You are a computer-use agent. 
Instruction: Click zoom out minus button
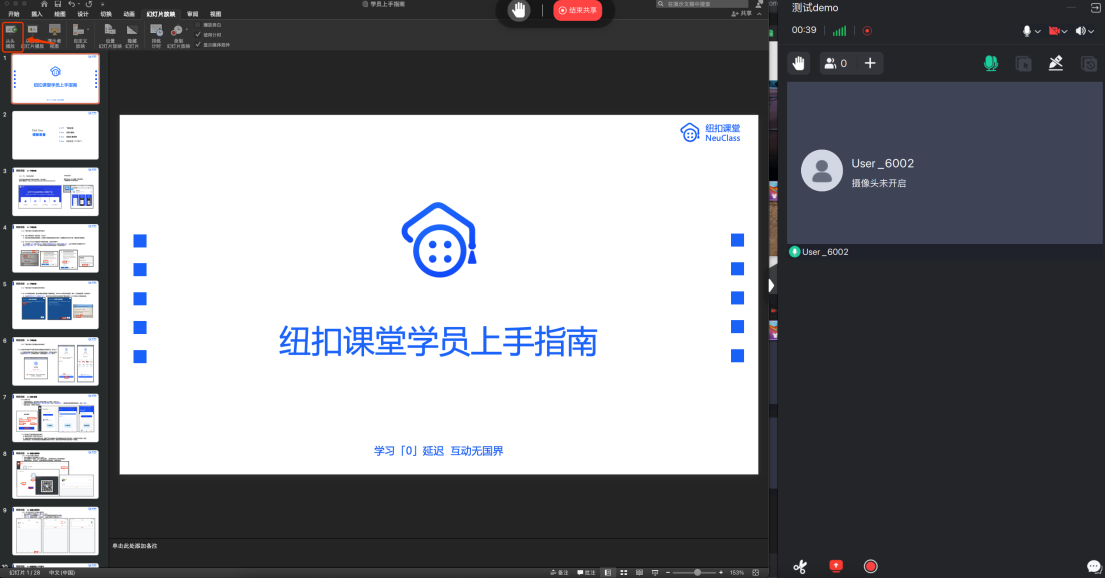(667, 573)
